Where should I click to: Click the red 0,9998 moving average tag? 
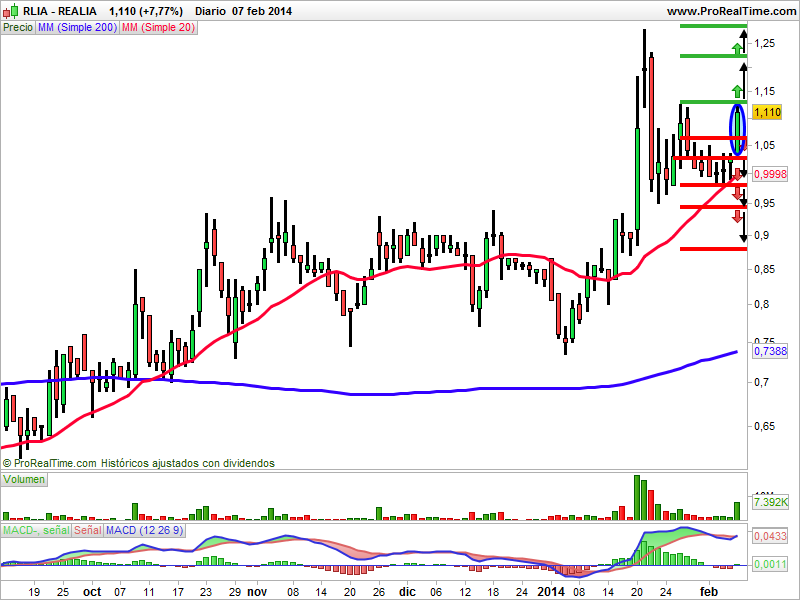[770, 174]
